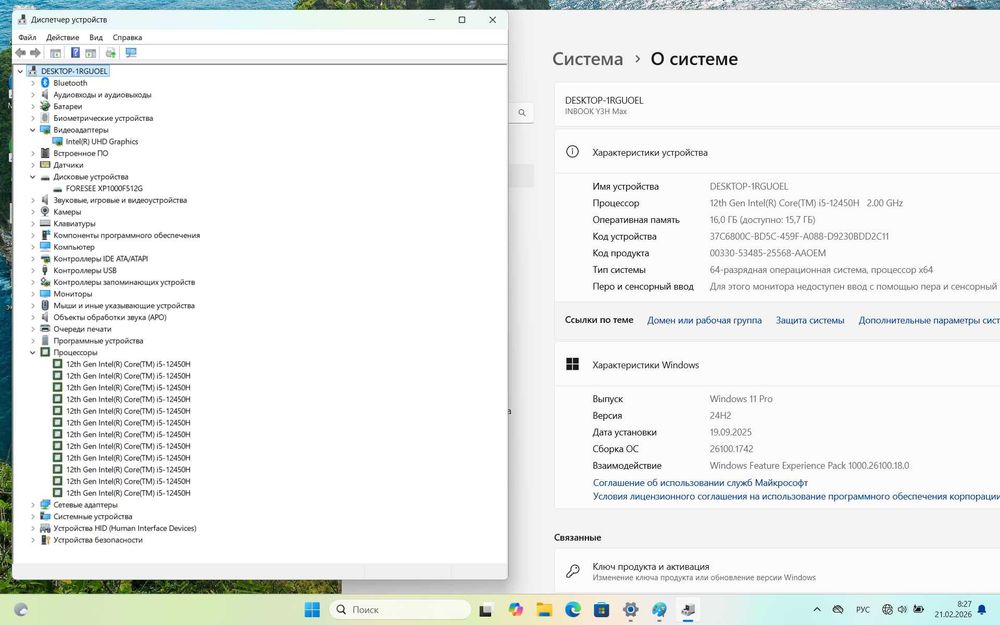Viewport: 1000px width, 625px height.
Task: Expand the Контроллеры USB category
Action: (33, 270)
